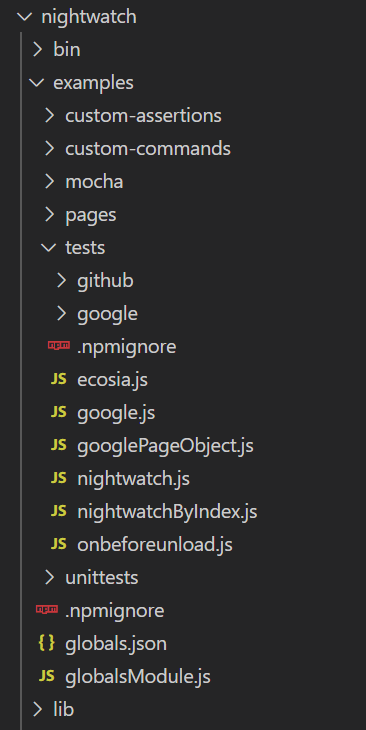Image resolution: width=366 pixels, height=730 pixels.
Task: Open the ecosia.js file name
Action: [x=113, y=380]
